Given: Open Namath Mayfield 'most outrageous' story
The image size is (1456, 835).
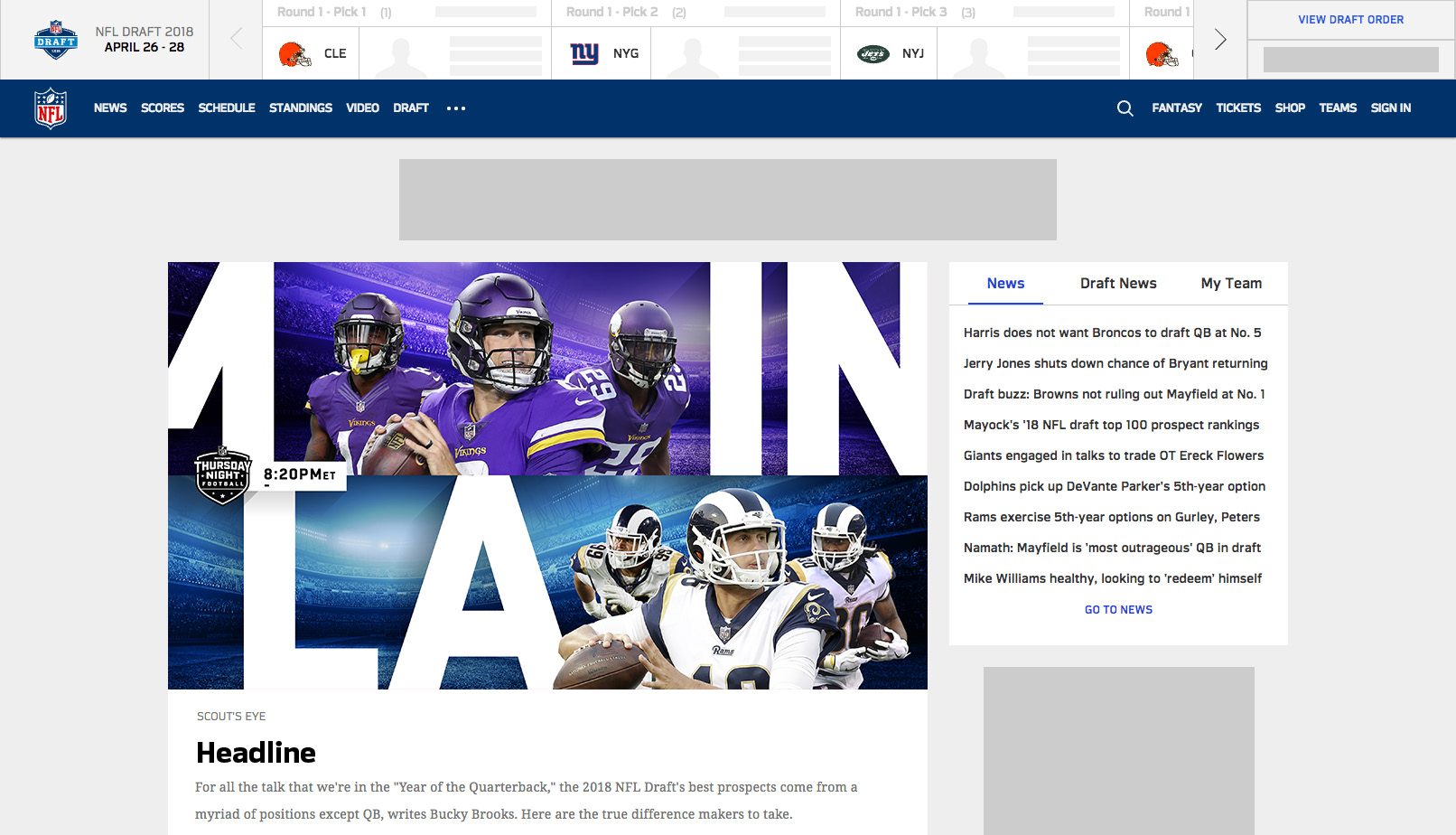Looking at the screenshot, I should (1112, 548).
